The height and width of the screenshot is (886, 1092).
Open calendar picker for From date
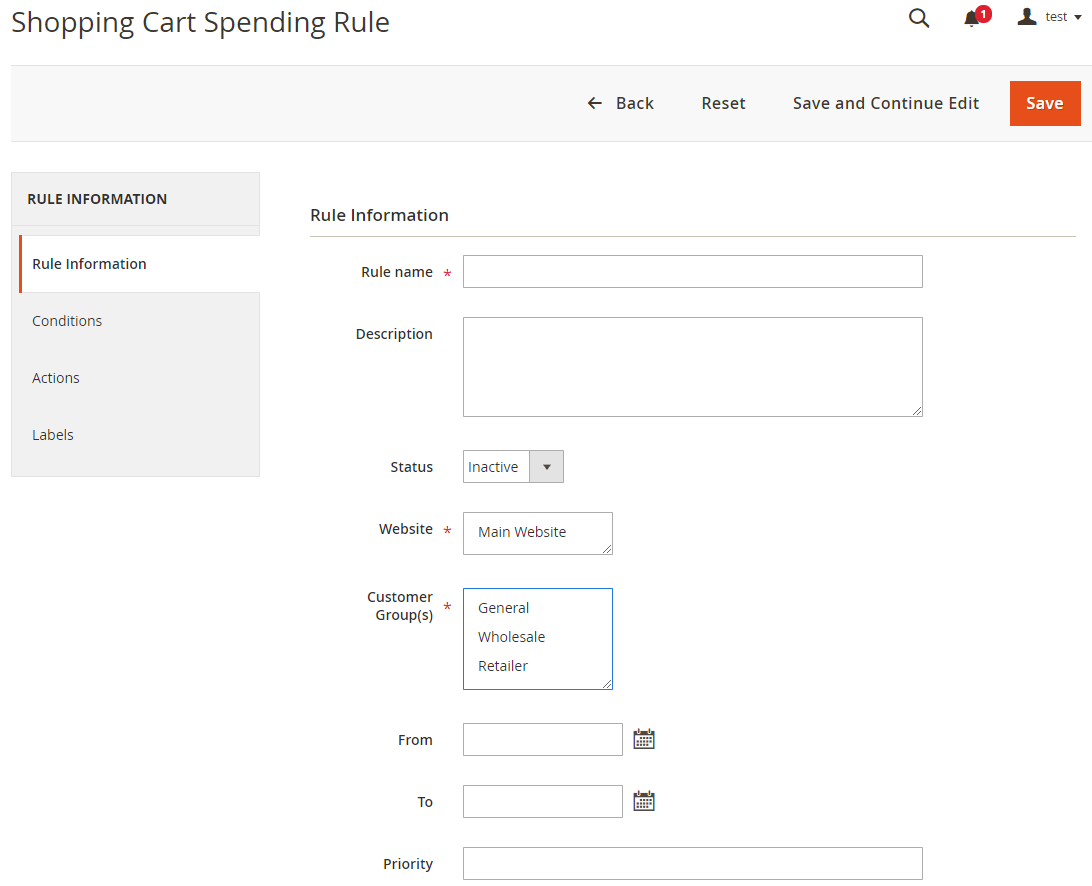644,740
